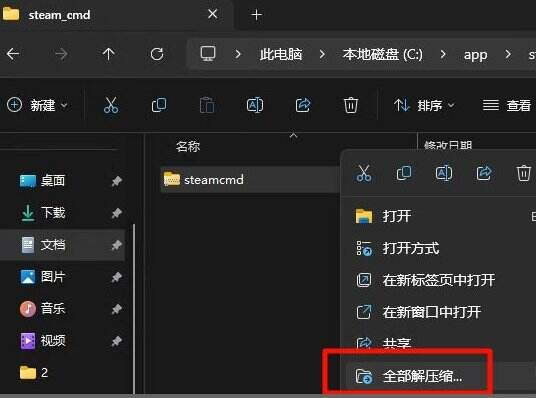Open 音乐 in sidebar
The height and width of the screenshot is (398, 536).
click(53, 308)
